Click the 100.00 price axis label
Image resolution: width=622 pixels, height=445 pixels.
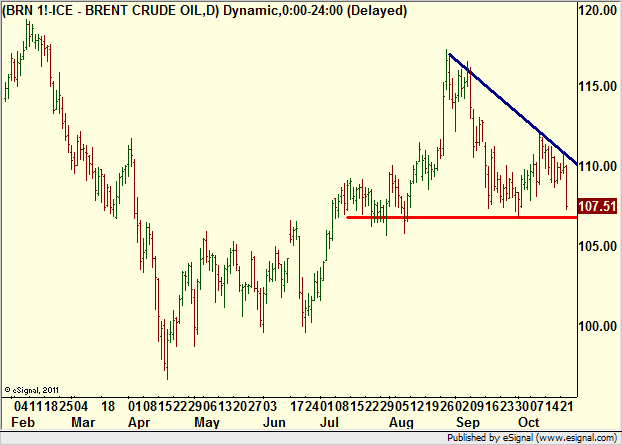[598, 326]
